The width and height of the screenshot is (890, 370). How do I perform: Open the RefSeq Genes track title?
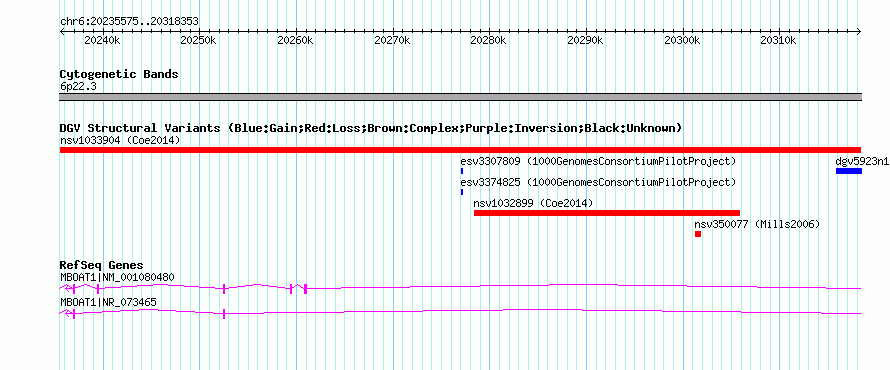102,265
